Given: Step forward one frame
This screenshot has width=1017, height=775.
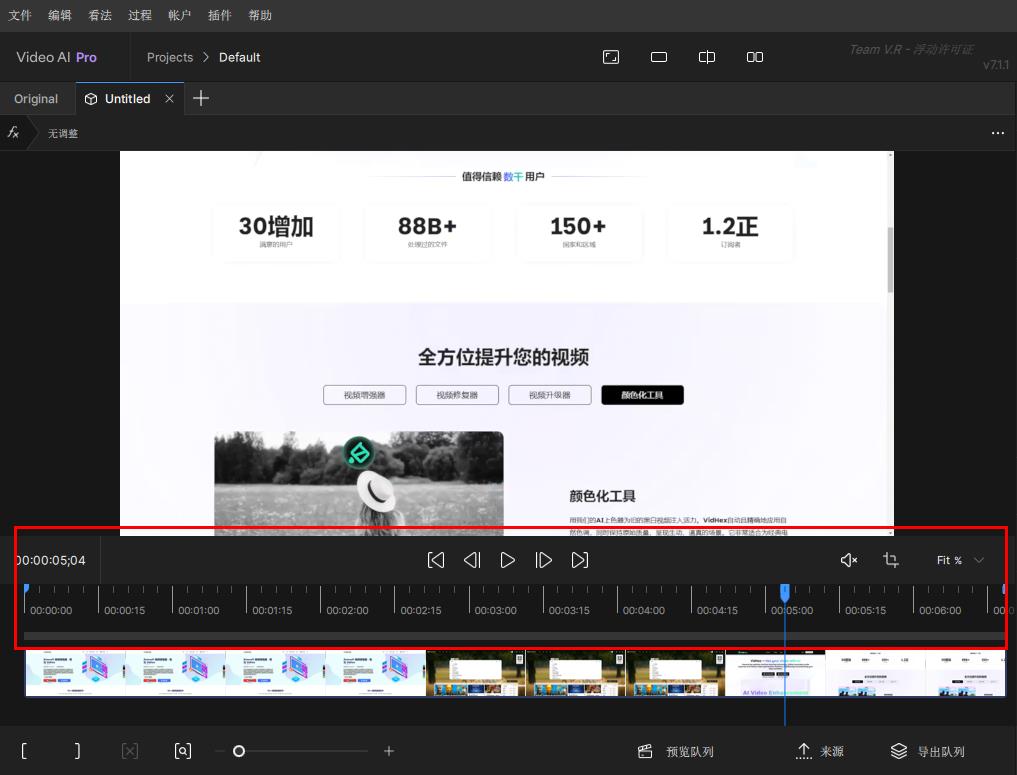Looking at the screenshot, I should (544, 560).
